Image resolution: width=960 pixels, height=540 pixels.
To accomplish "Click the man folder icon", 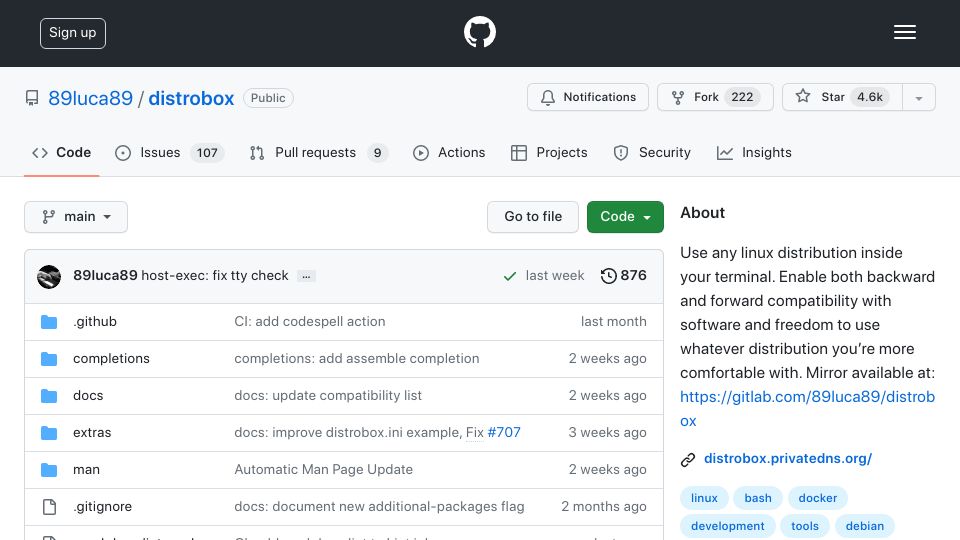I will tap(49, 470).
